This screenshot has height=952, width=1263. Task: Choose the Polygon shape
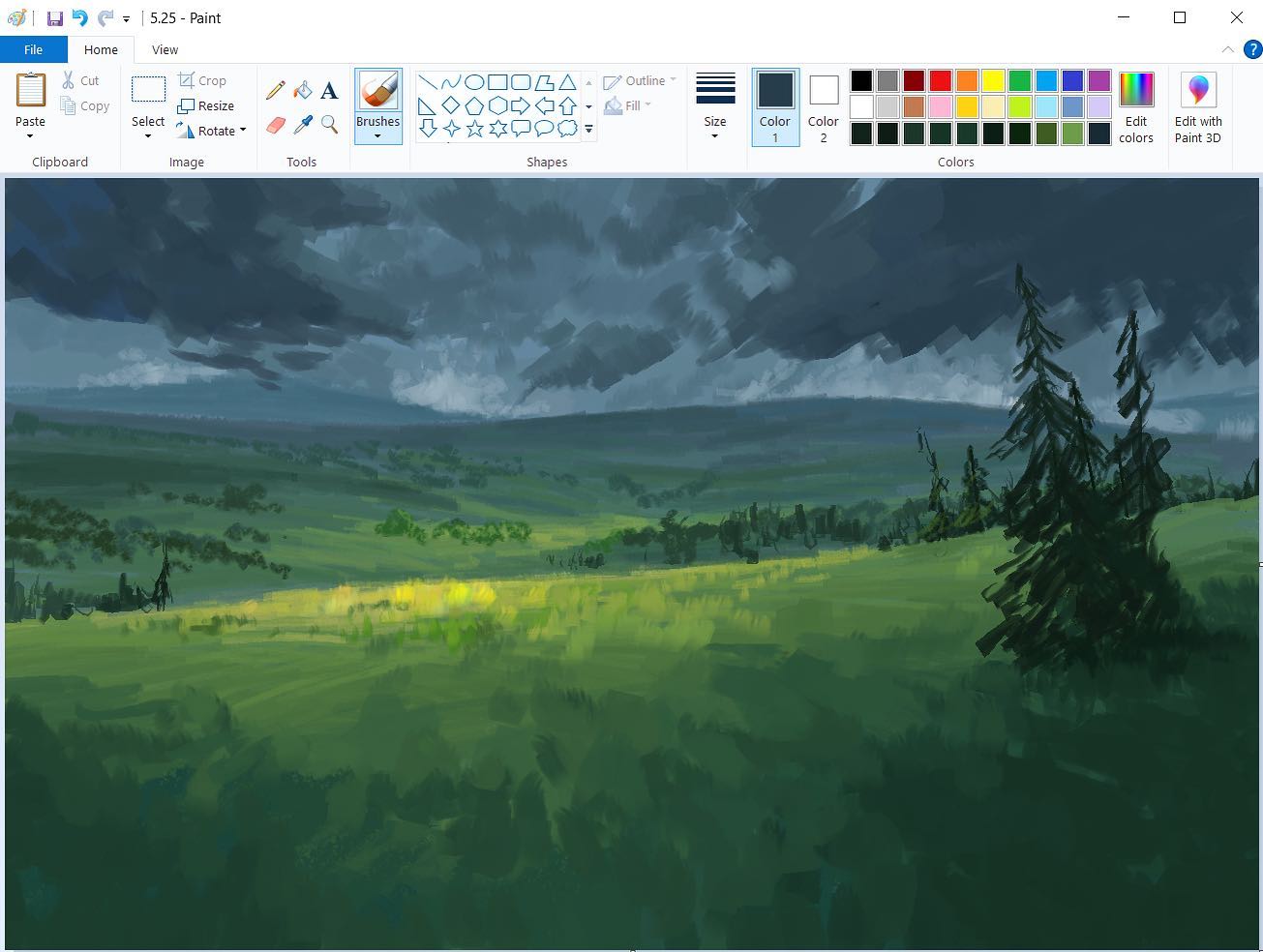point(544,82)
